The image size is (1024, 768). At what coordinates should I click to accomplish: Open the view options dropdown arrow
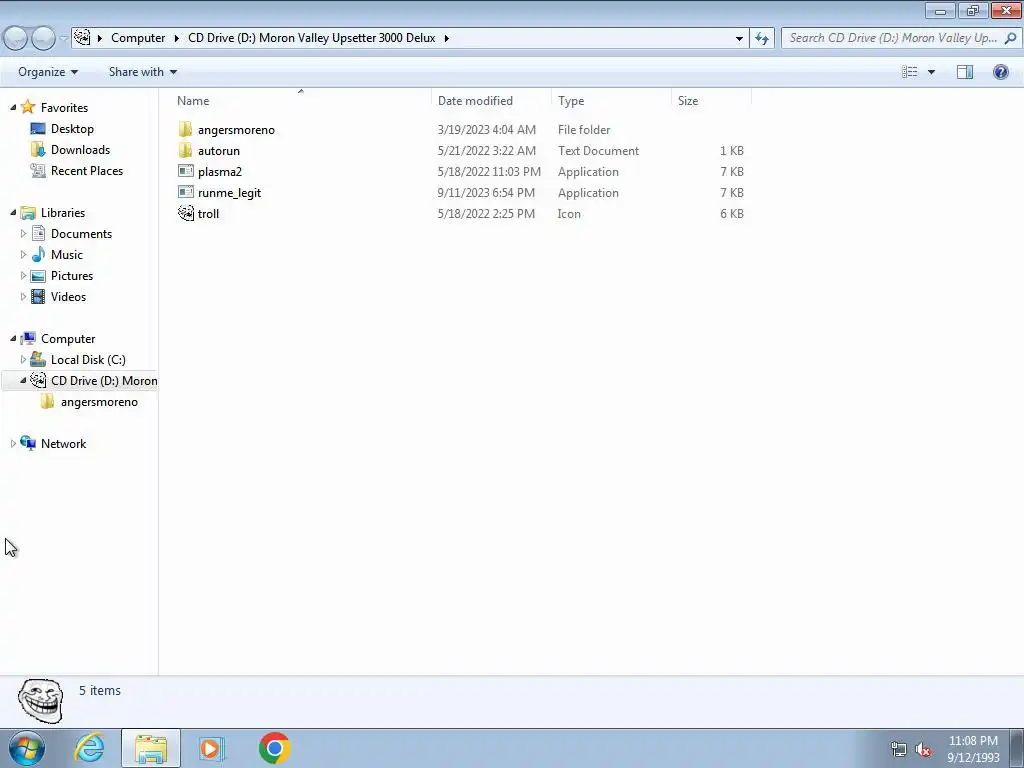[931, 72]
